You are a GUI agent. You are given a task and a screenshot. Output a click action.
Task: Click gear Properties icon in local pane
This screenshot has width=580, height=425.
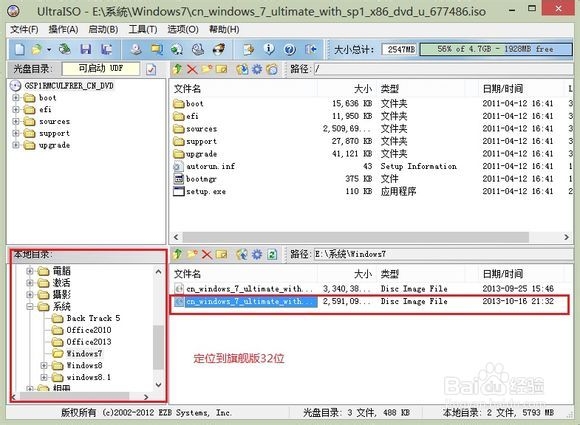[257, 254]
